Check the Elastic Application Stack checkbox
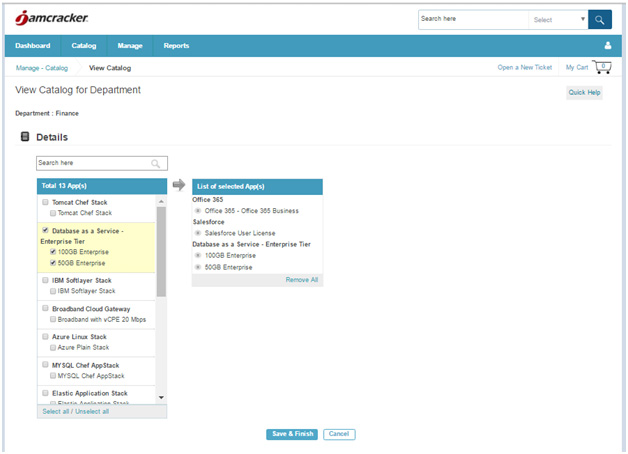Screen dimensions: 628x454 click(45, 393)
